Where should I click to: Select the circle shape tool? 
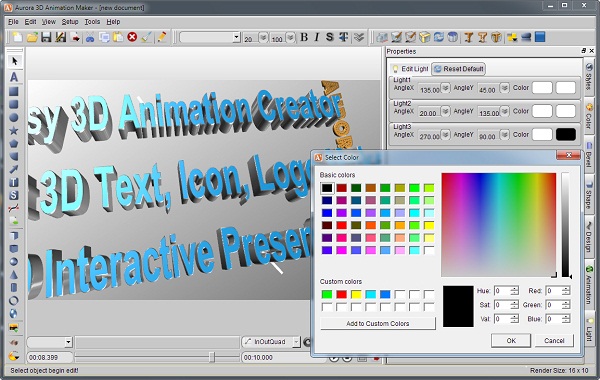[14, 117]
